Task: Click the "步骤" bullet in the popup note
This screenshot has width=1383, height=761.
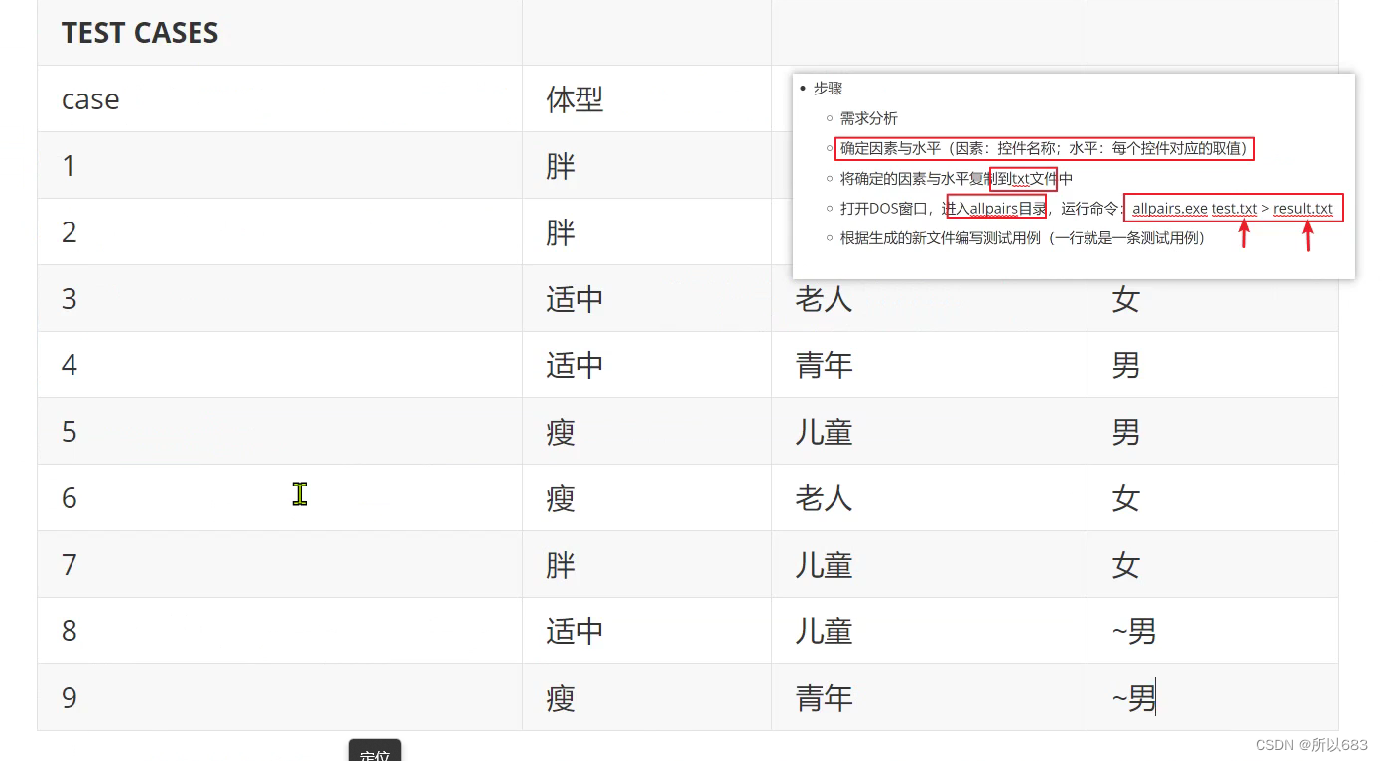Action: (x=828, y=88)
